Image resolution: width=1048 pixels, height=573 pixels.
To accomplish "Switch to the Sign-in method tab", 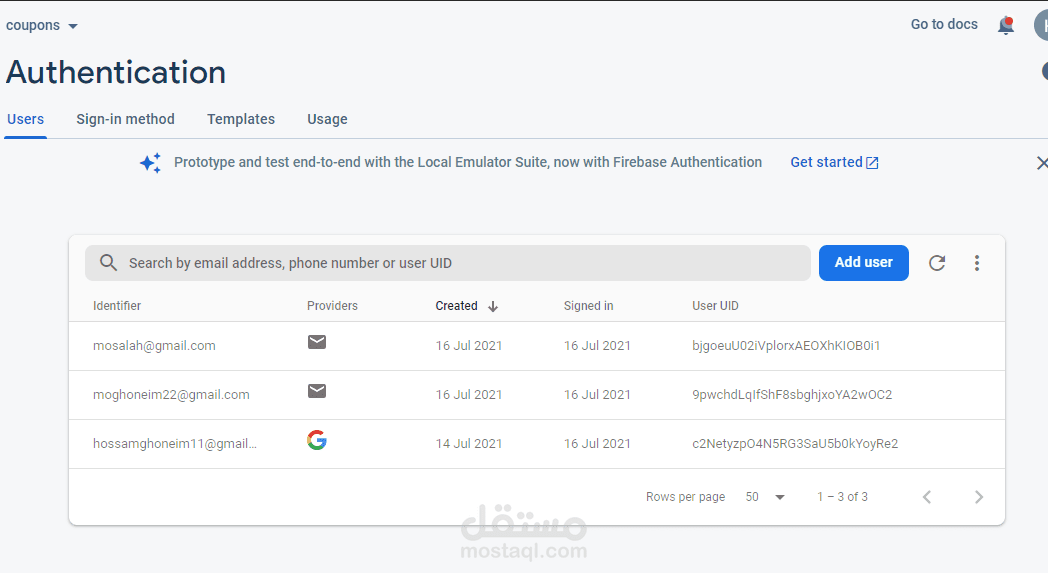I will click(x=125, y=119).
